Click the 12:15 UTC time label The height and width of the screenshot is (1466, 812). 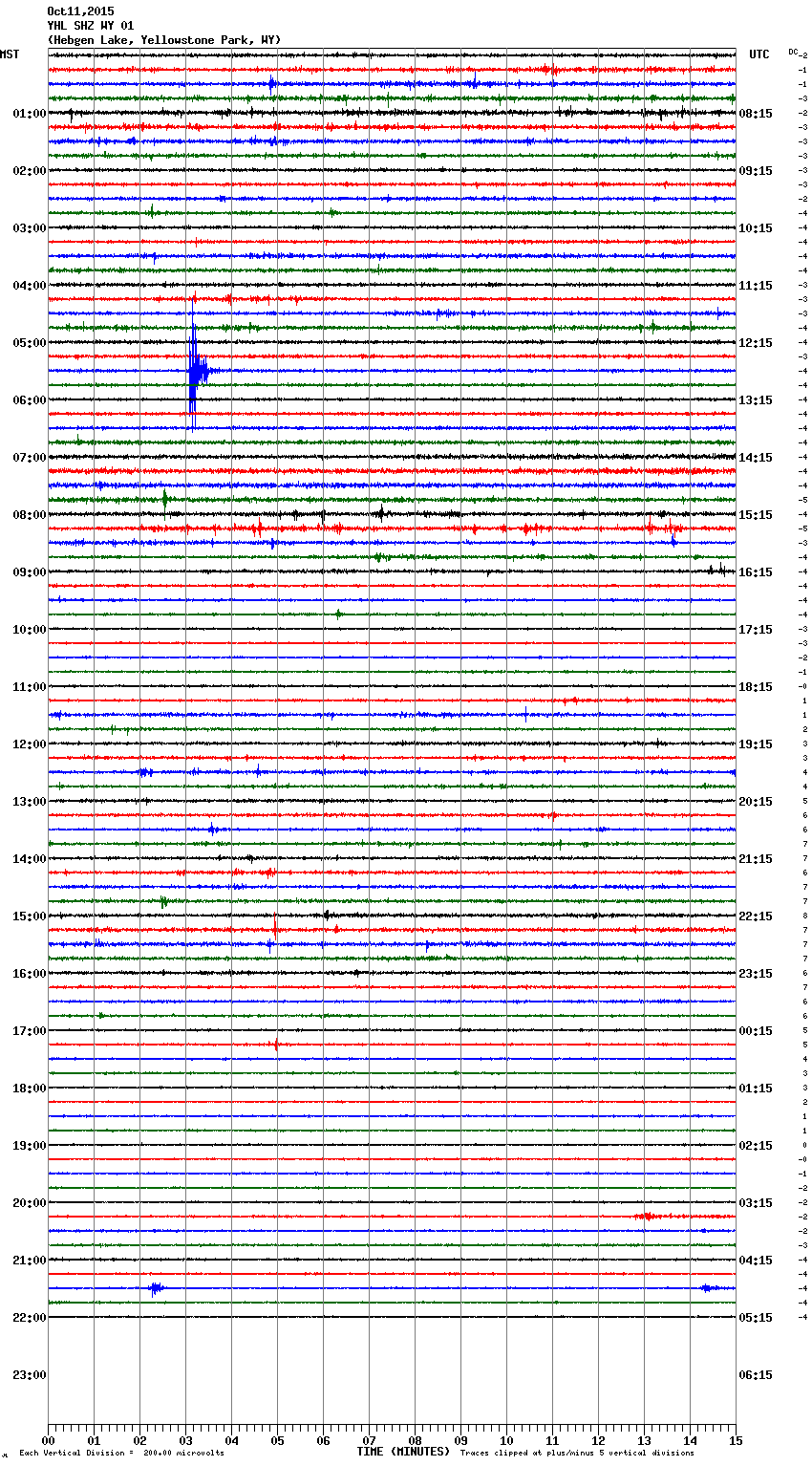pos(756,343)
